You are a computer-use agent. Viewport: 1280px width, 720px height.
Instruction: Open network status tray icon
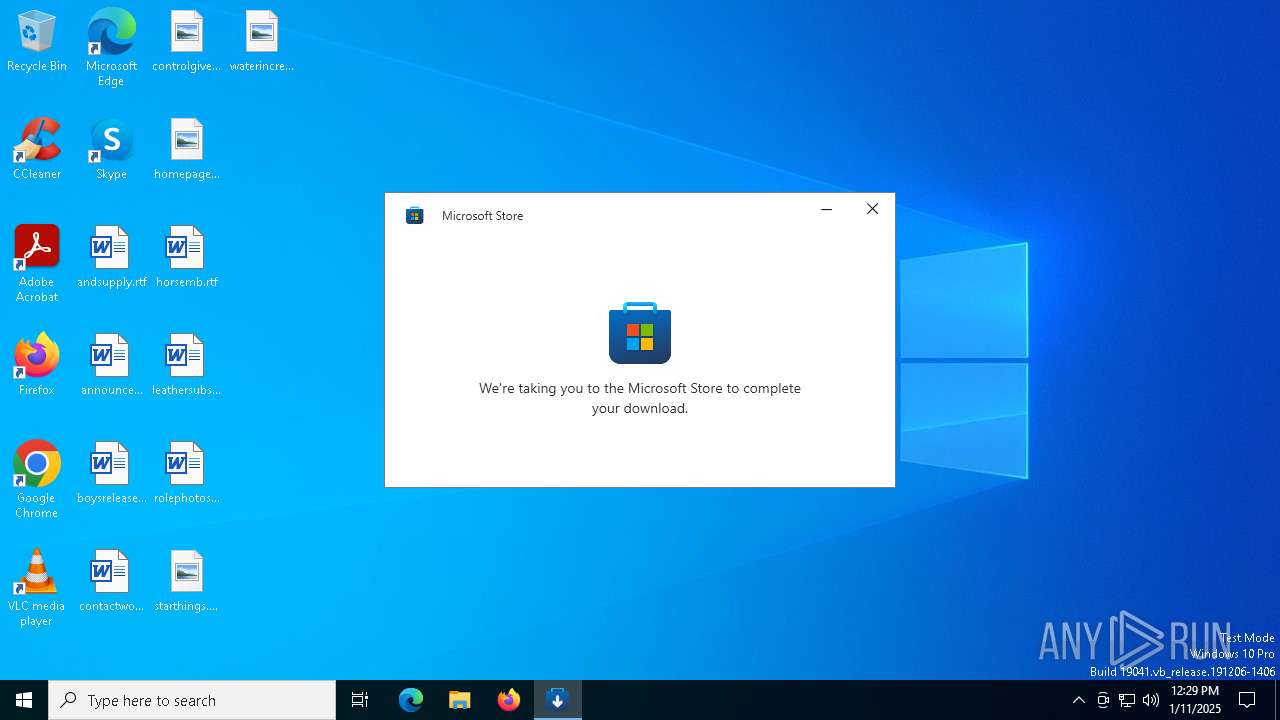point(1127,700)
